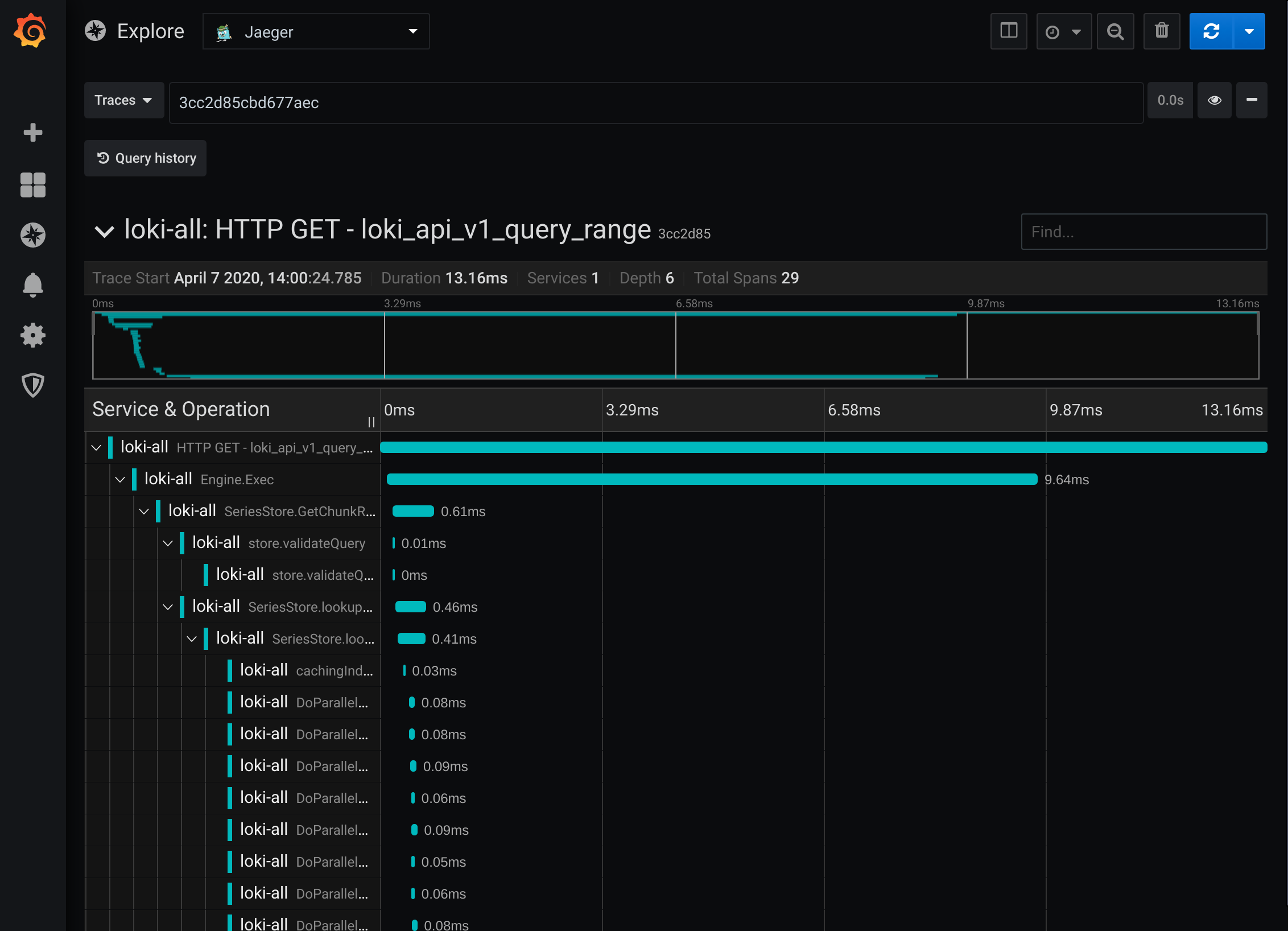Click the magnifier zoom icon in toolbar

(x=1115, y=31)
